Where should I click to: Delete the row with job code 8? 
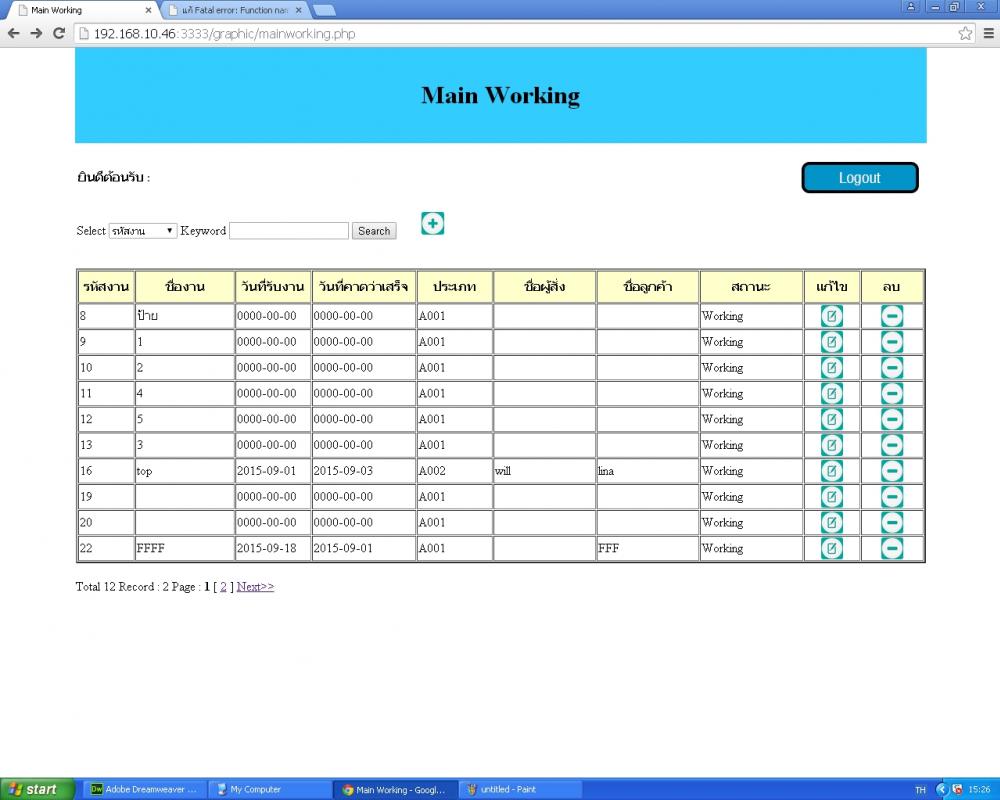[892, 316]
